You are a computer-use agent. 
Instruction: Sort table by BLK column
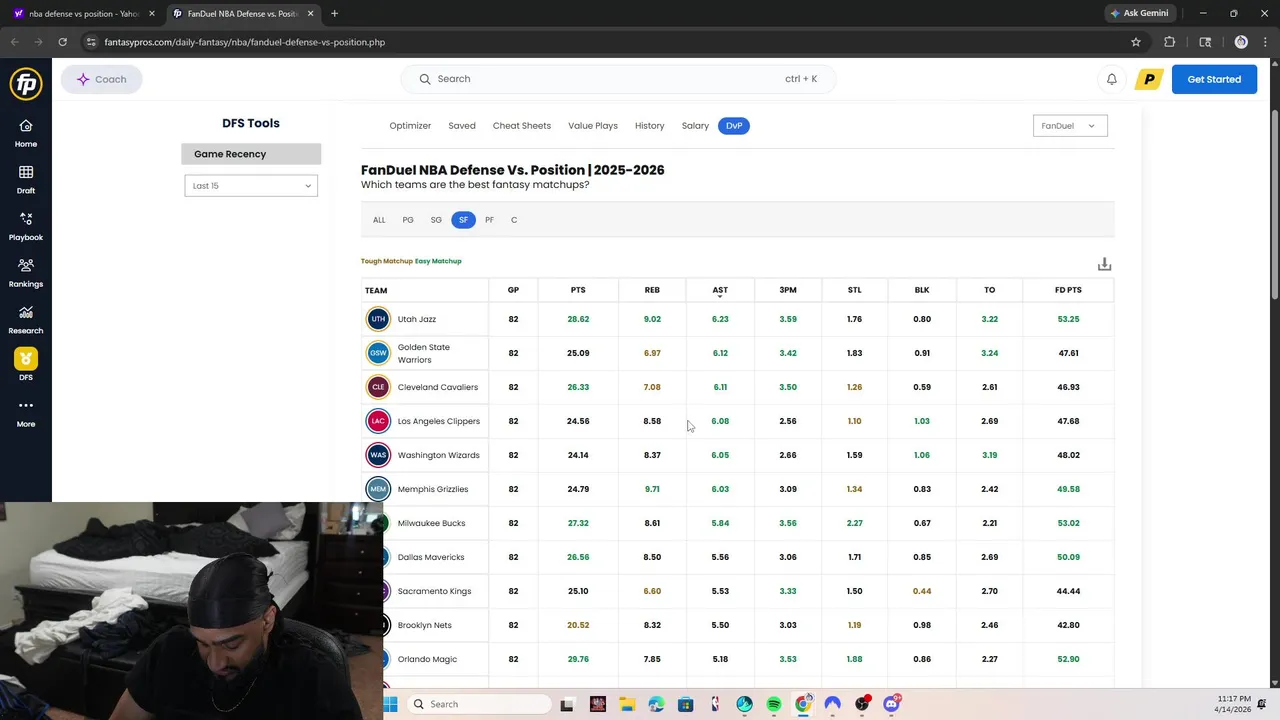[x=922, y=290]
